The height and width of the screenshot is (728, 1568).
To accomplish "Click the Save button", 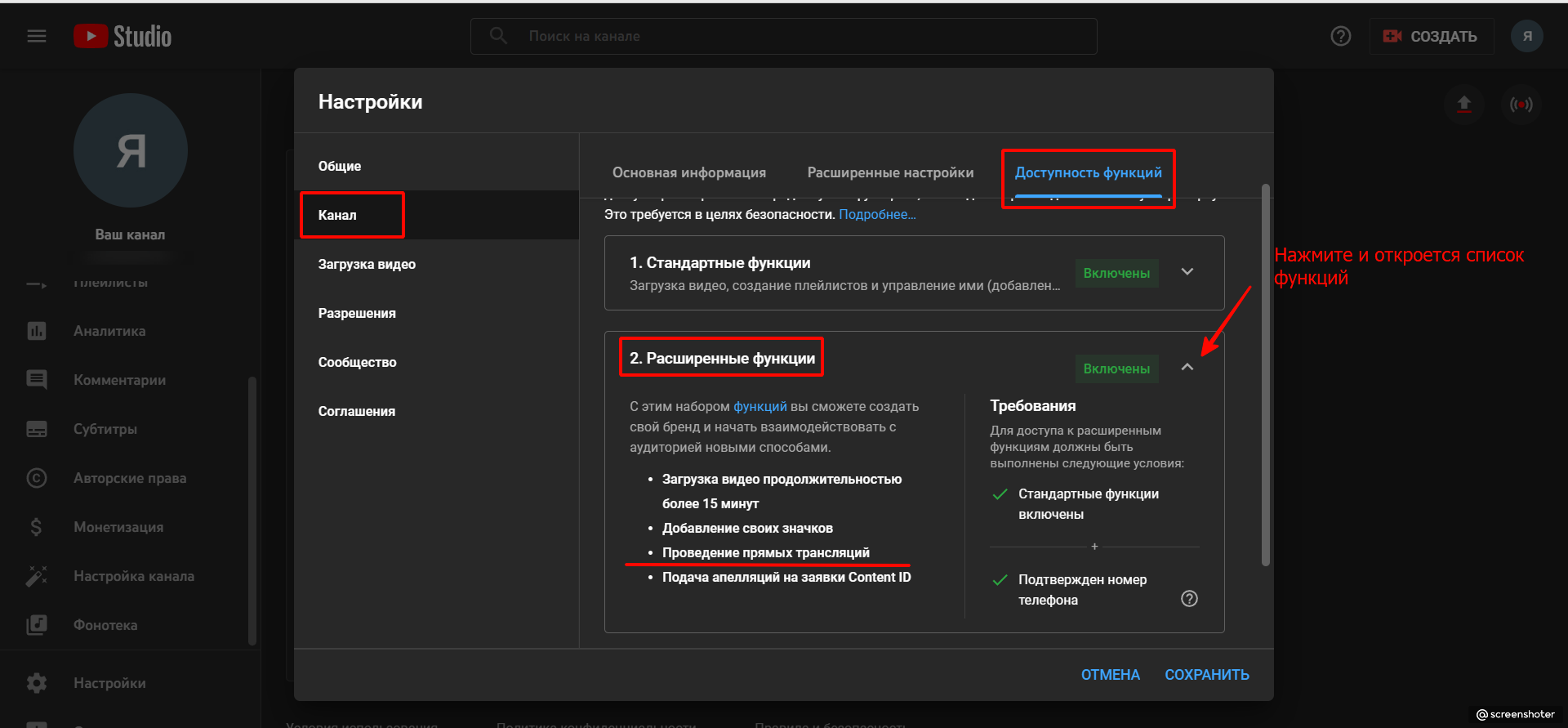I will [1206, 675].
